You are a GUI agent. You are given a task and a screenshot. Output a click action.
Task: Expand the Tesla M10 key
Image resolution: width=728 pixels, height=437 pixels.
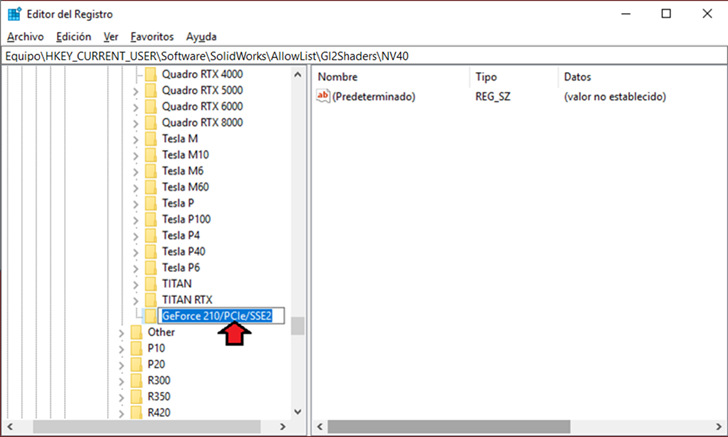(136, 156)
